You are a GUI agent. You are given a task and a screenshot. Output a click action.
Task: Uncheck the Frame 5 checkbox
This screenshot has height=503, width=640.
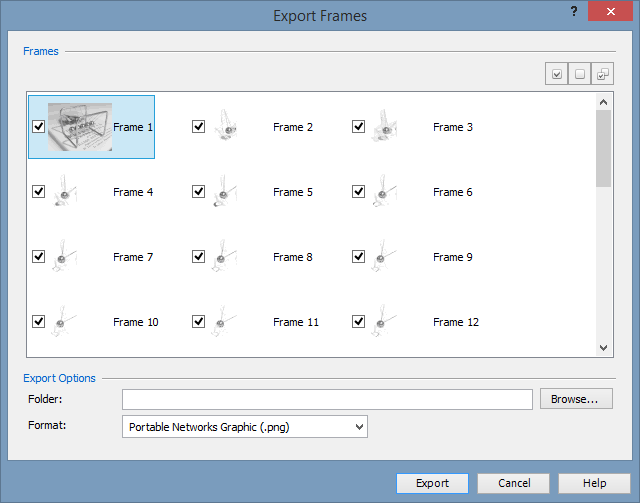198,191
